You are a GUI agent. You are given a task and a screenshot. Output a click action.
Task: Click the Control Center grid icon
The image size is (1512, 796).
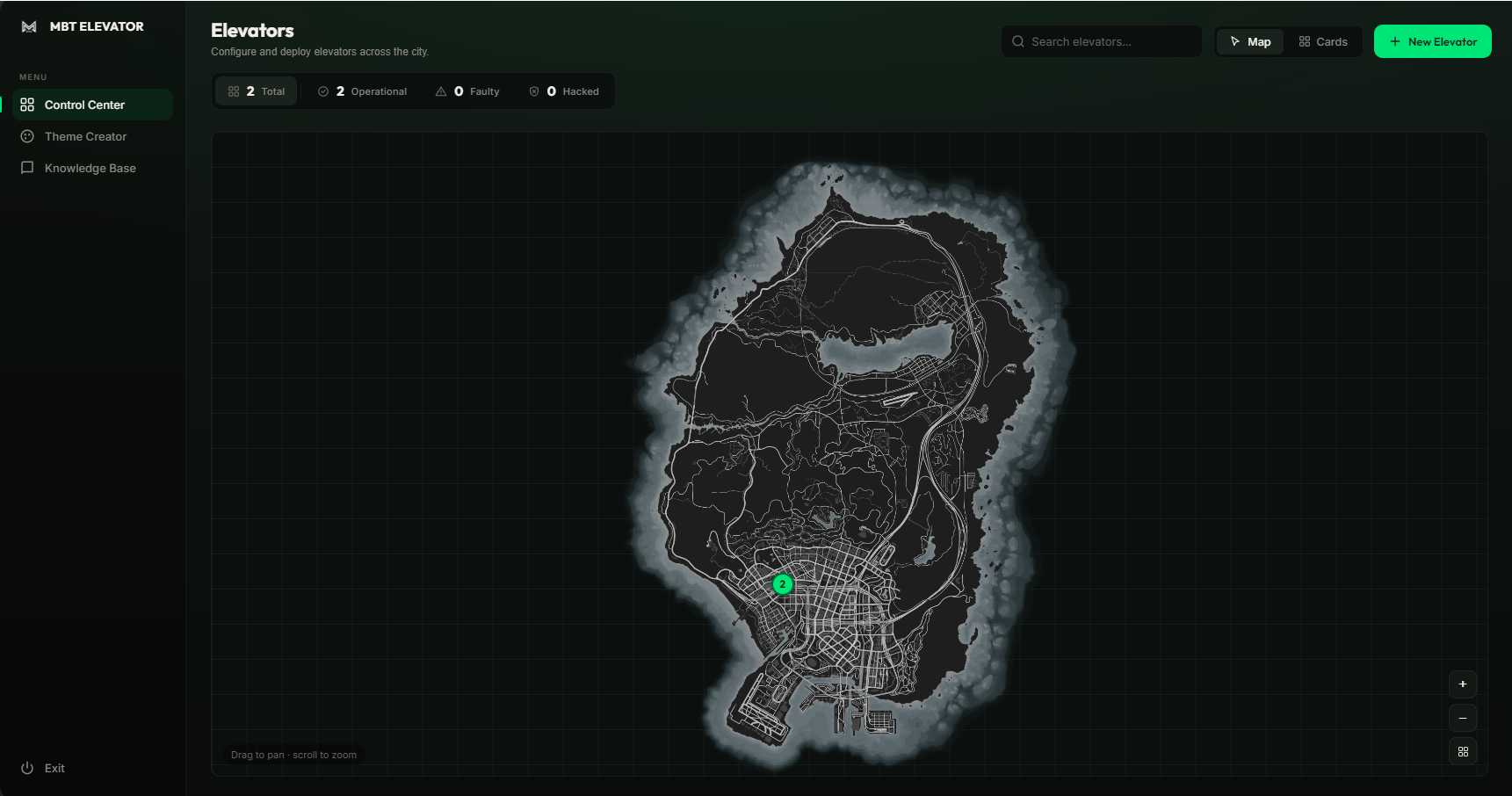(x=27, y=105)
